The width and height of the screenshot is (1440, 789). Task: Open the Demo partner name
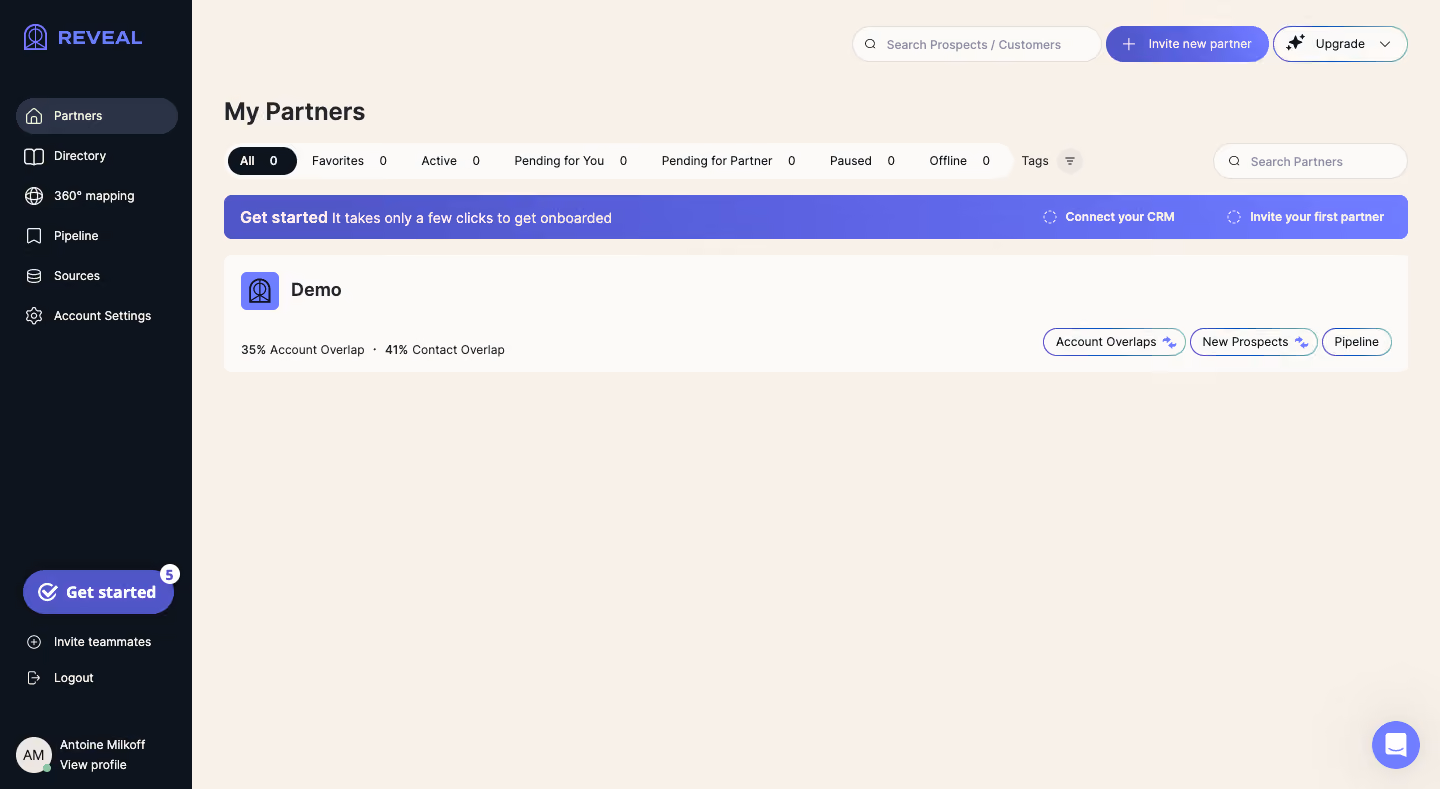316,290
